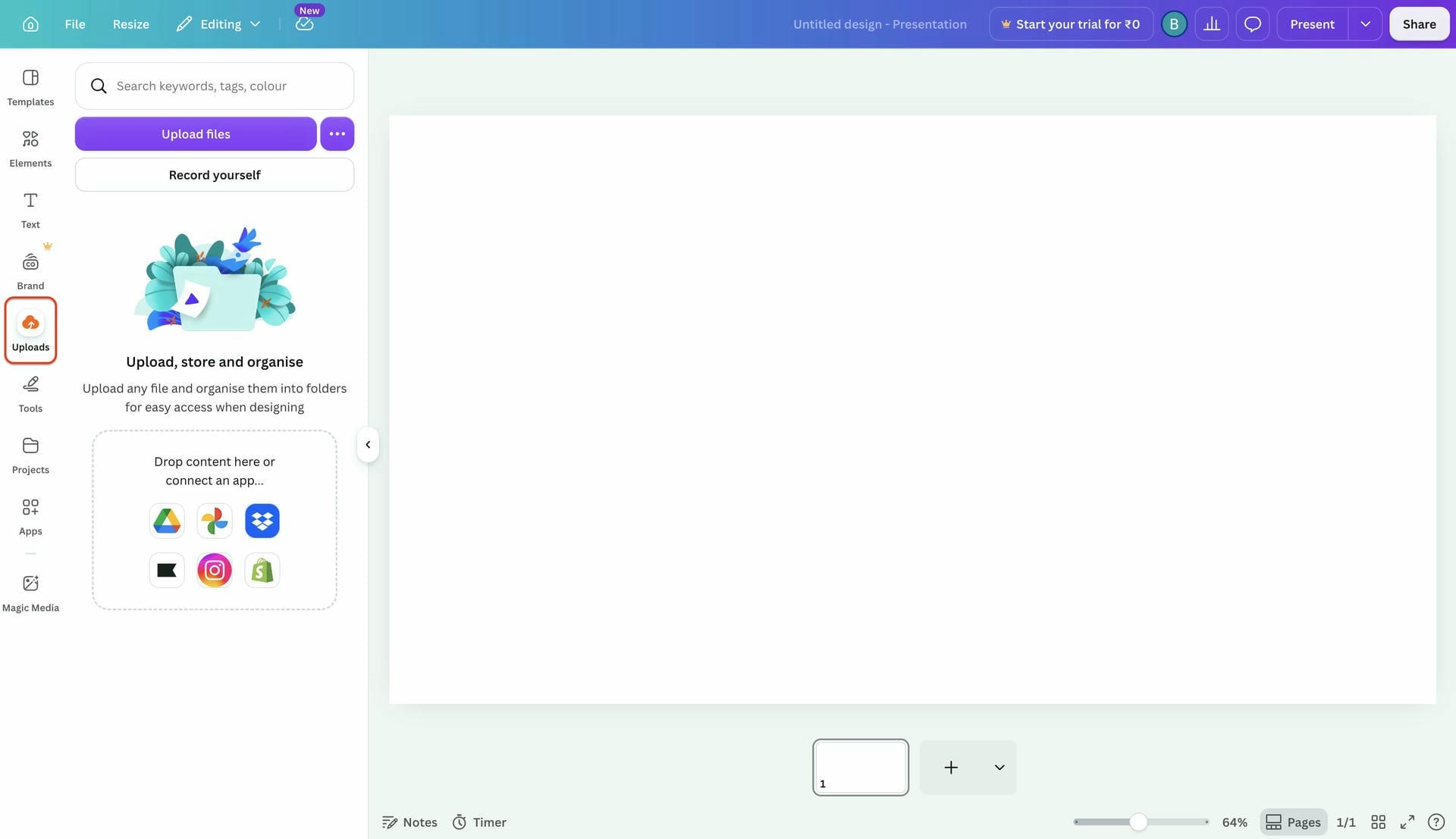Open the Resize menu
This screenshot has width=1456, height=839.
coord(130,24)
